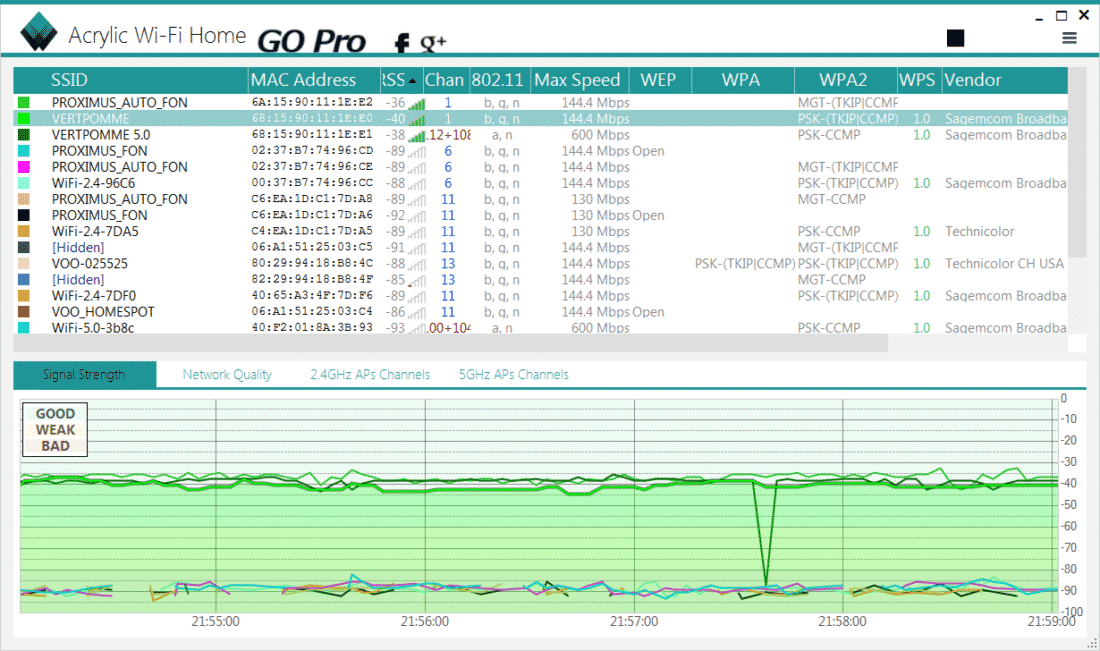Open the 5GHz APs Channels tab
The height and width of the screenshot is (651, 1100).
coord(514,375)
